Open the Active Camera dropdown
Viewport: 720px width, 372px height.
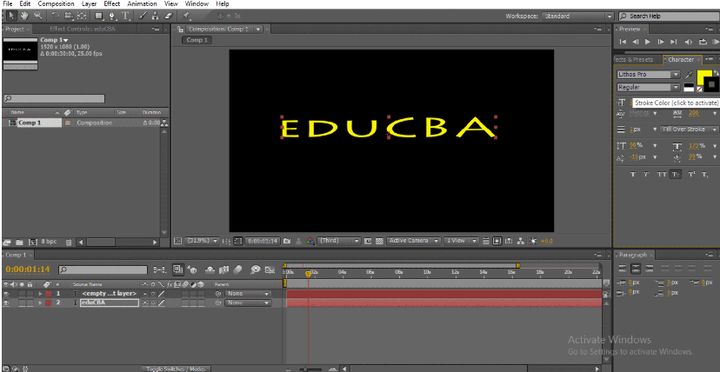click(x=414, y=241)
